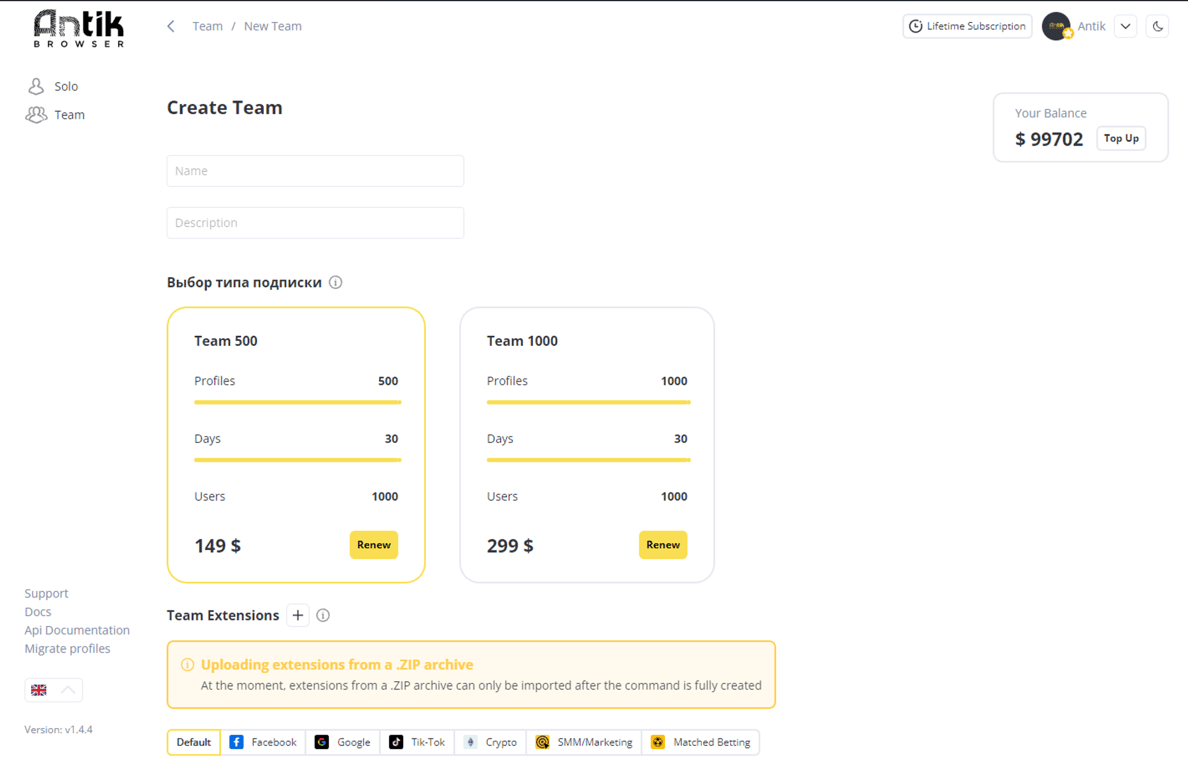Switch to the Default extensions tab
Viewport: 1188px width, 768px height.
tap(194, 742)
